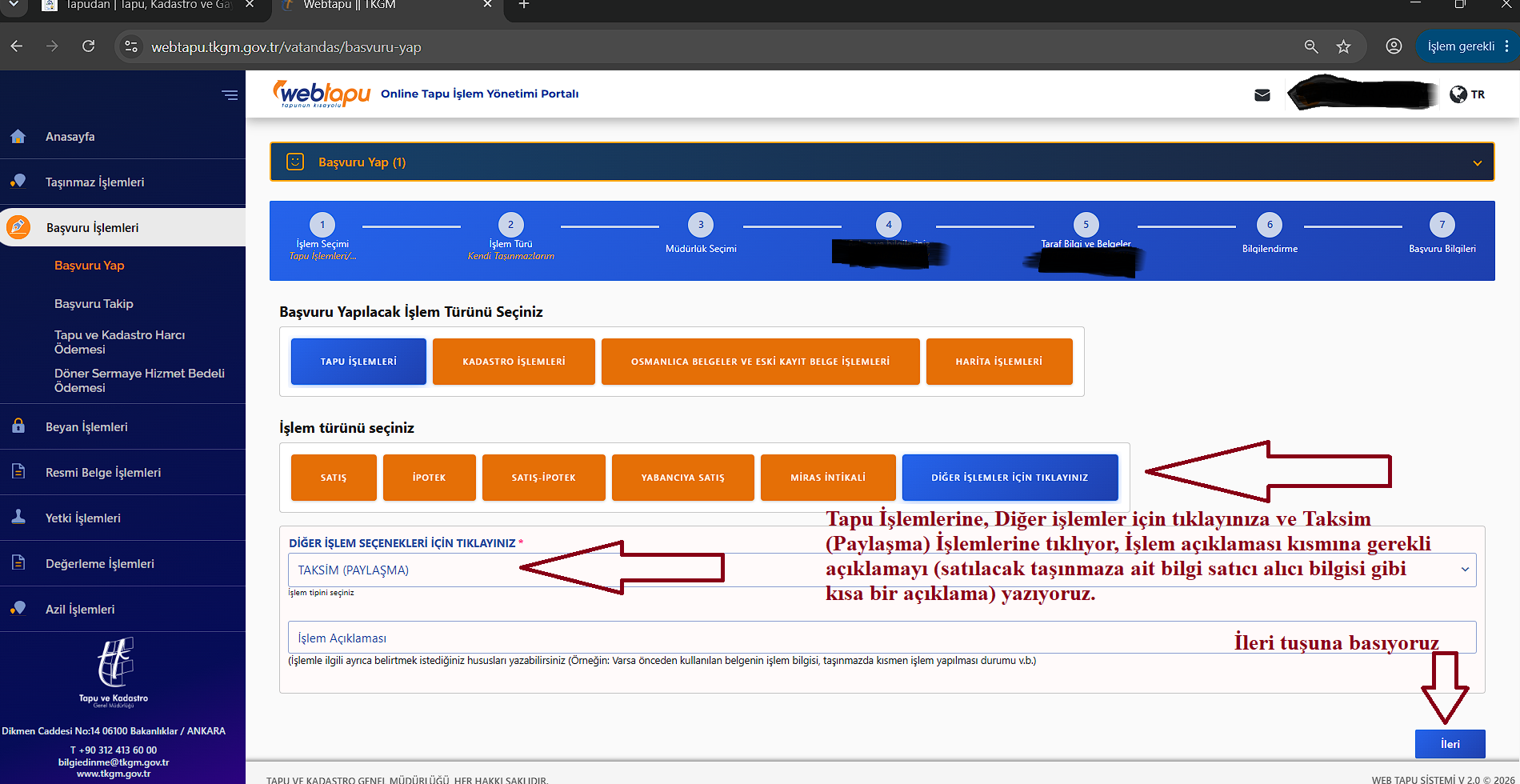This screenshot has height=784, width=1520.
Task: Choose İPOTEK işlem türü
Action: click(x=430, y=478)
